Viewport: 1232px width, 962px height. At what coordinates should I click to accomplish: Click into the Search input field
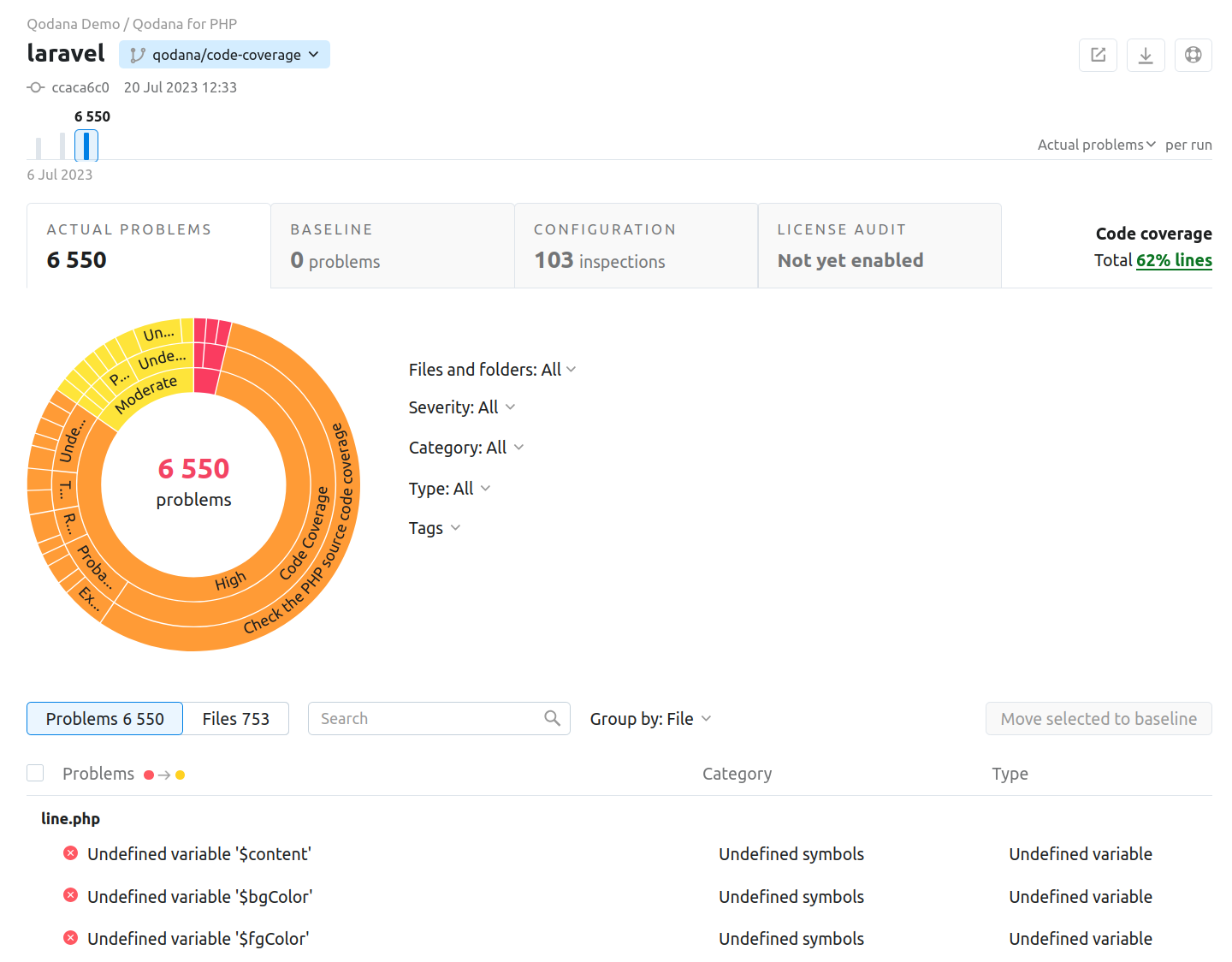click(x=428, y=719)
